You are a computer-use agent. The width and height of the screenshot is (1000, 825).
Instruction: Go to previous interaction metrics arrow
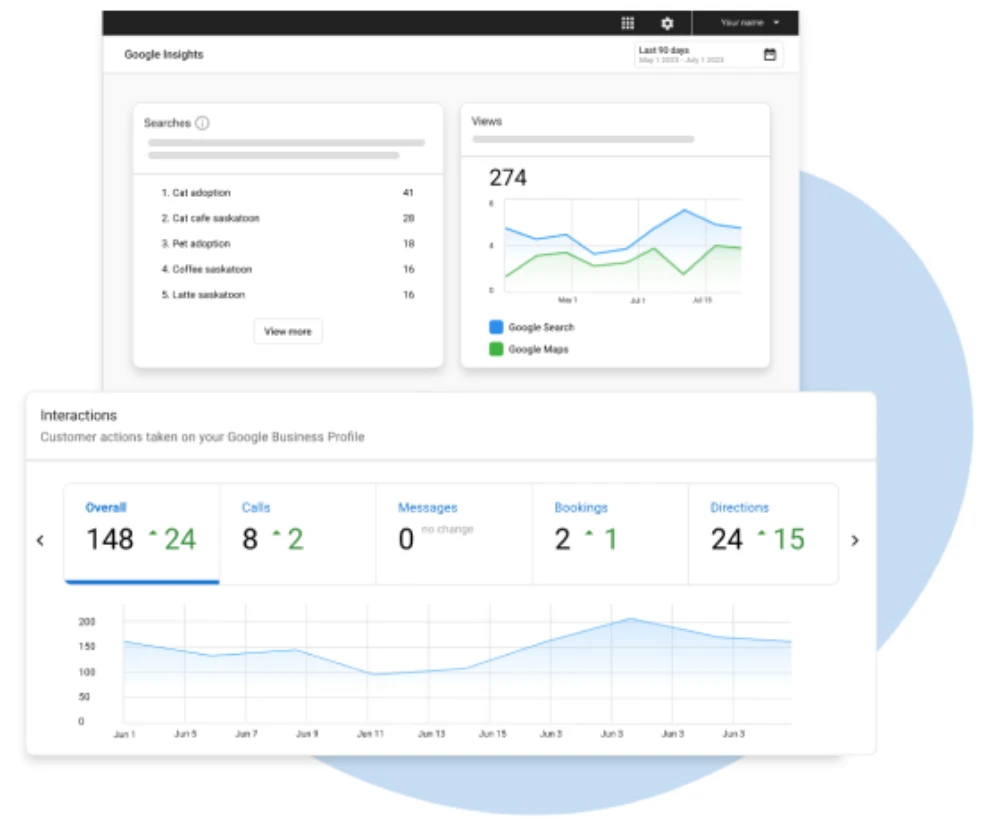41,540
